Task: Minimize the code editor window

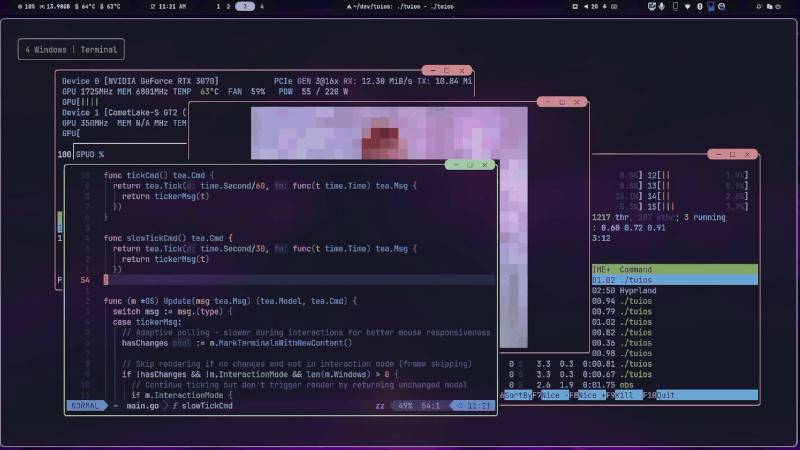Action: pyautogui.click(x=456, y=165)
